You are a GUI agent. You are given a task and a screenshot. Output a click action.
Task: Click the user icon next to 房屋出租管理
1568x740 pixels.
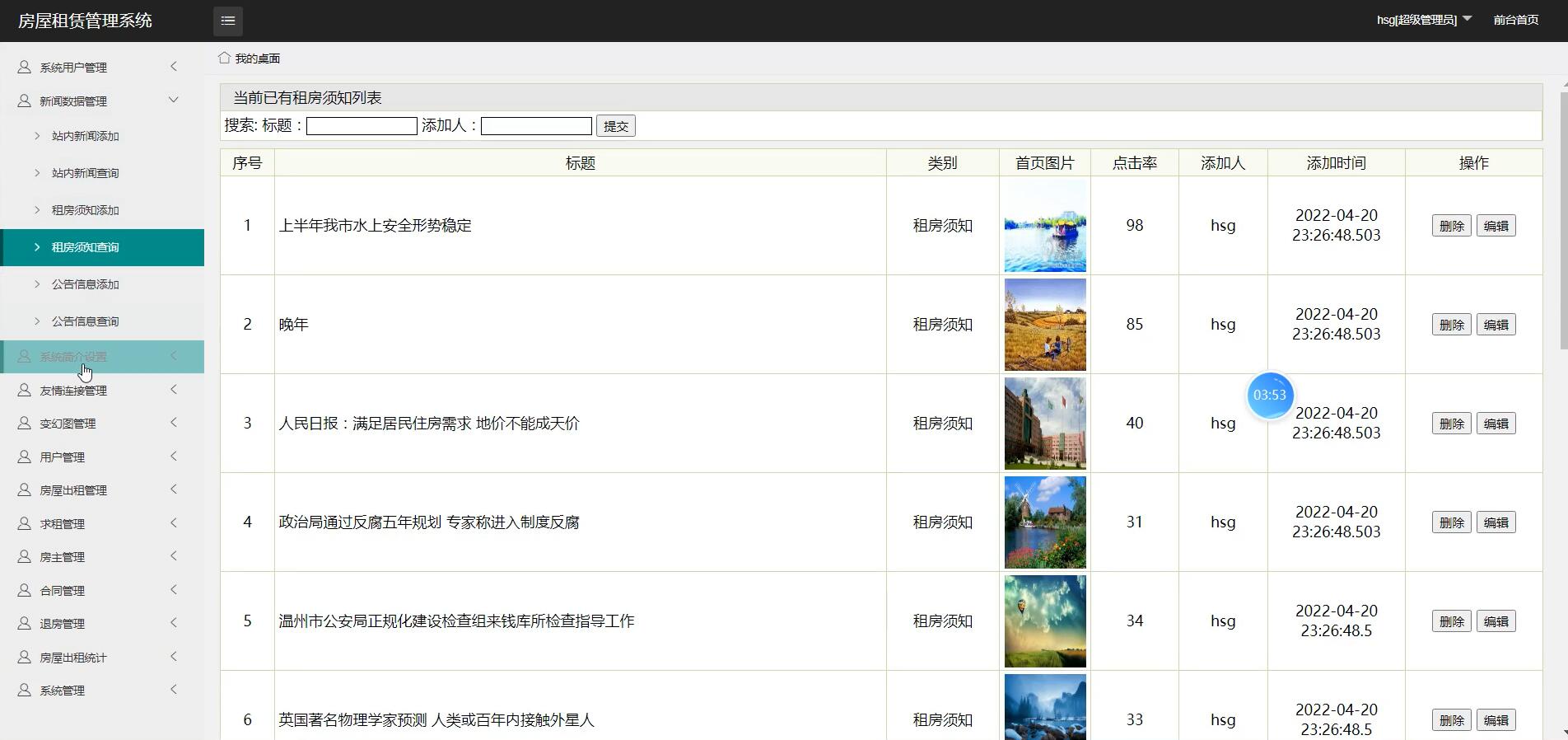(x=25, y=489)
